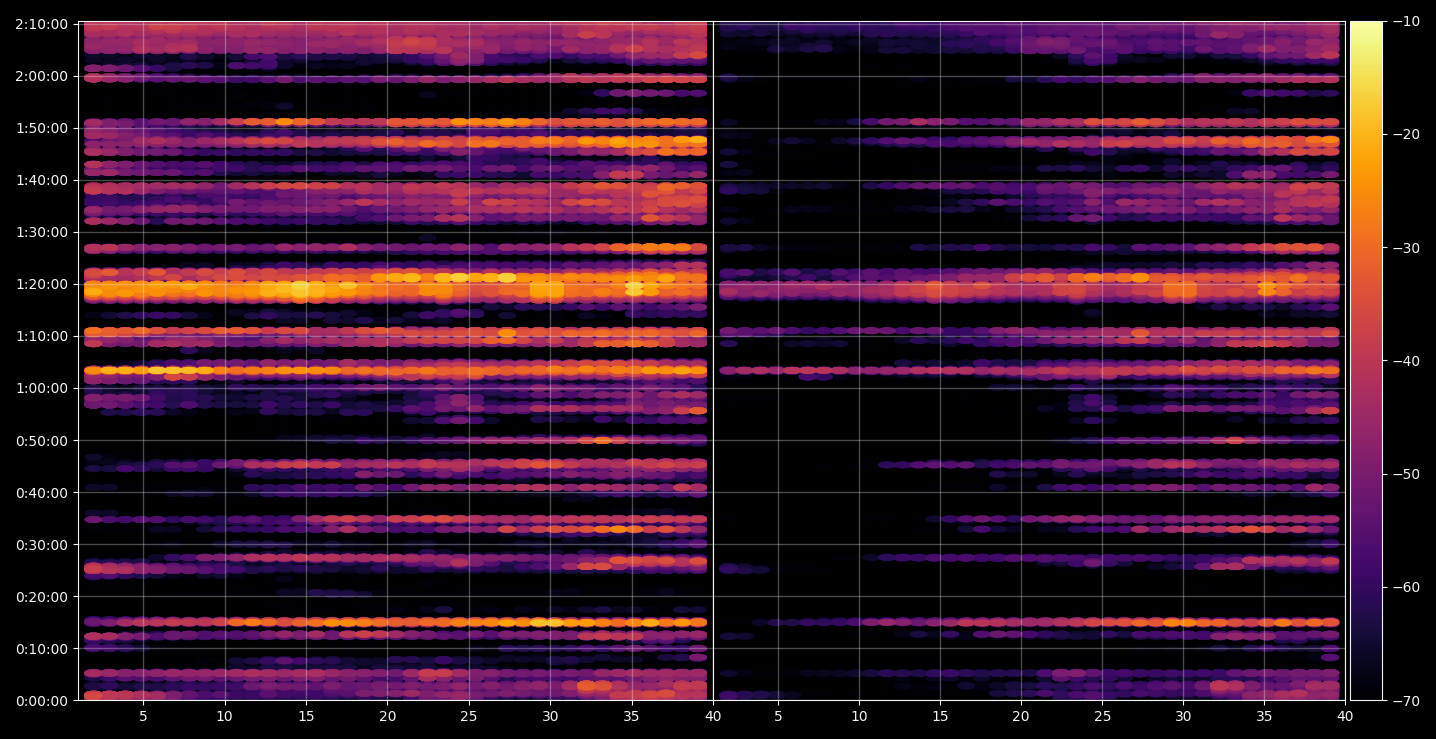This screenshot has height=739, width=1436.
Task: Click the −20 colorbar tick label
Action: pos(1406,135)
